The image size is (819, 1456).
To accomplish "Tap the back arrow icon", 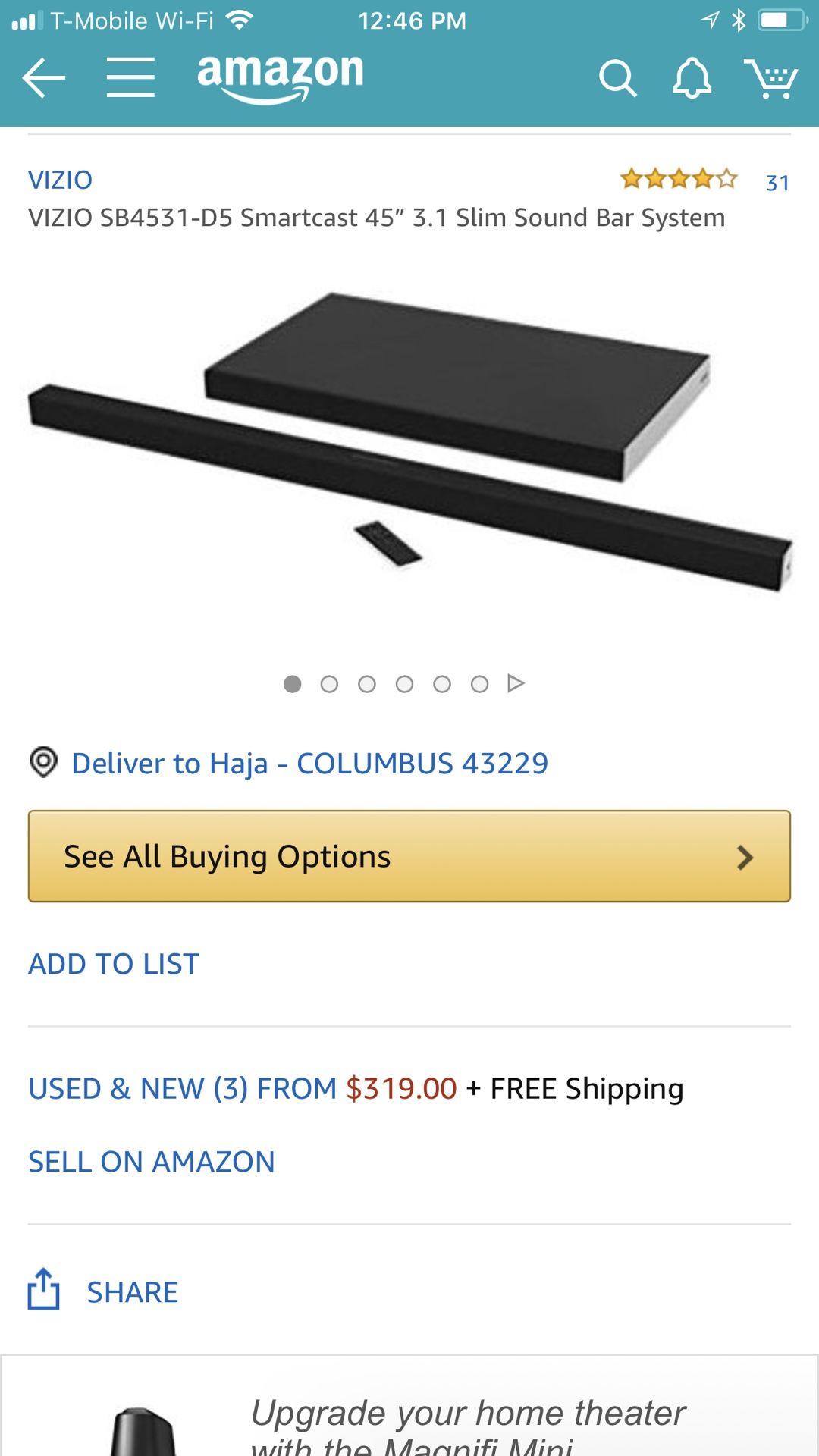I will point(44,78).
